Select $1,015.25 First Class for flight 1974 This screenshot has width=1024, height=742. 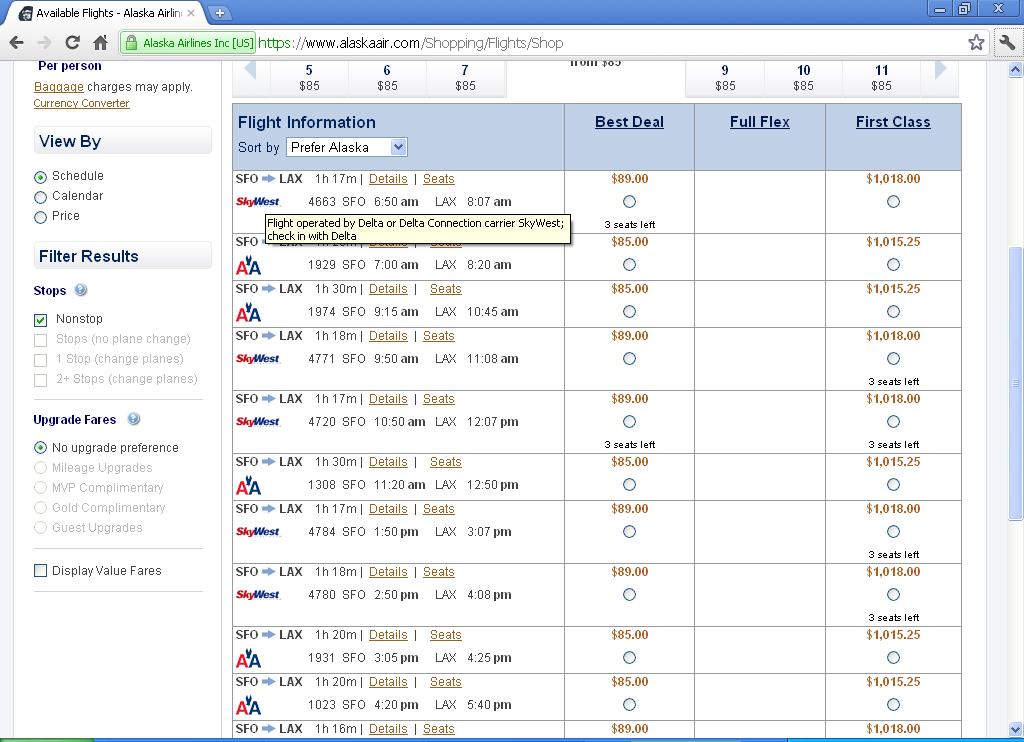(x=893, y=312)
